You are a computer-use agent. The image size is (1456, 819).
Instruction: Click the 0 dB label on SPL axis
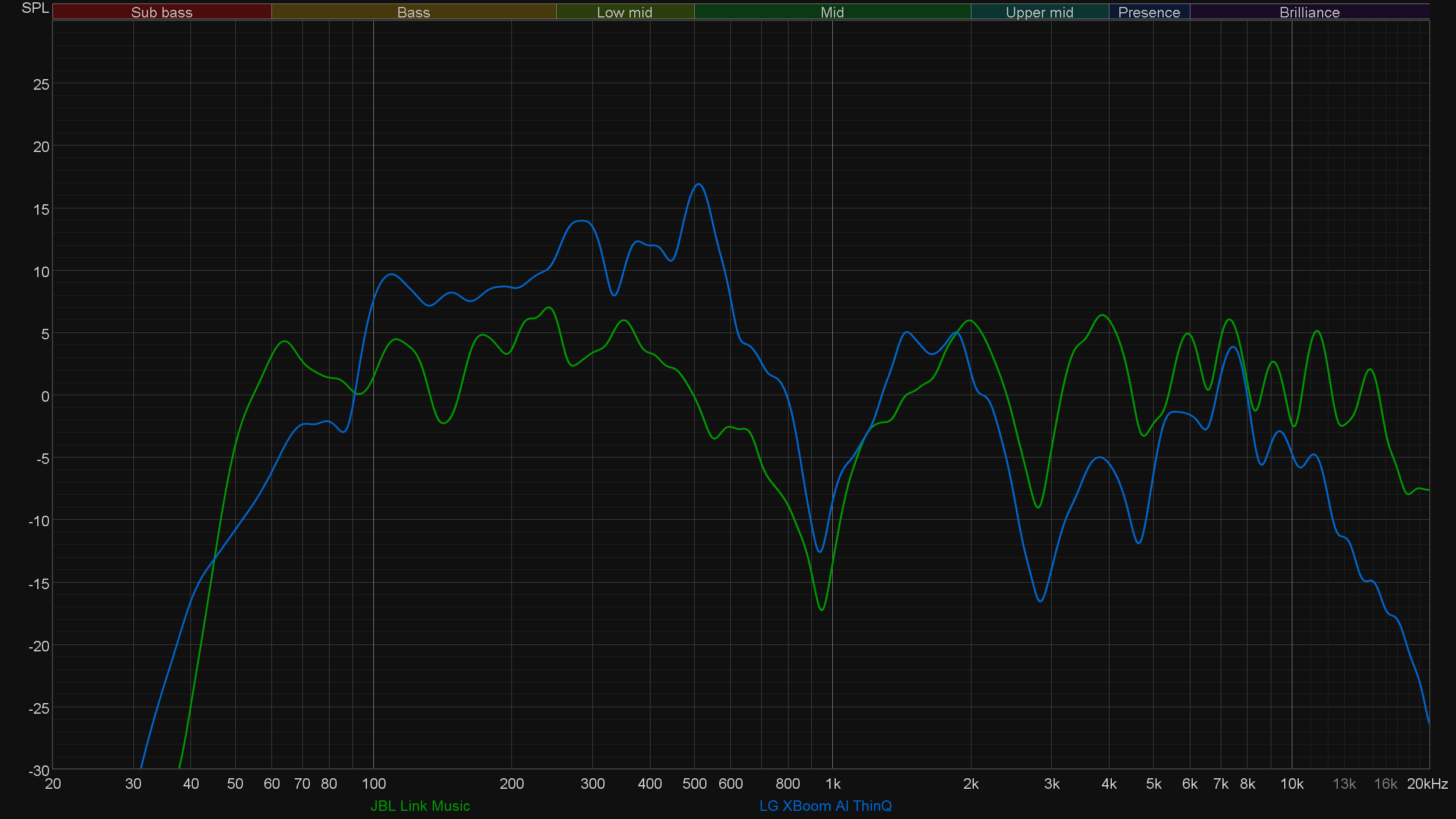(x=45, y=396)
